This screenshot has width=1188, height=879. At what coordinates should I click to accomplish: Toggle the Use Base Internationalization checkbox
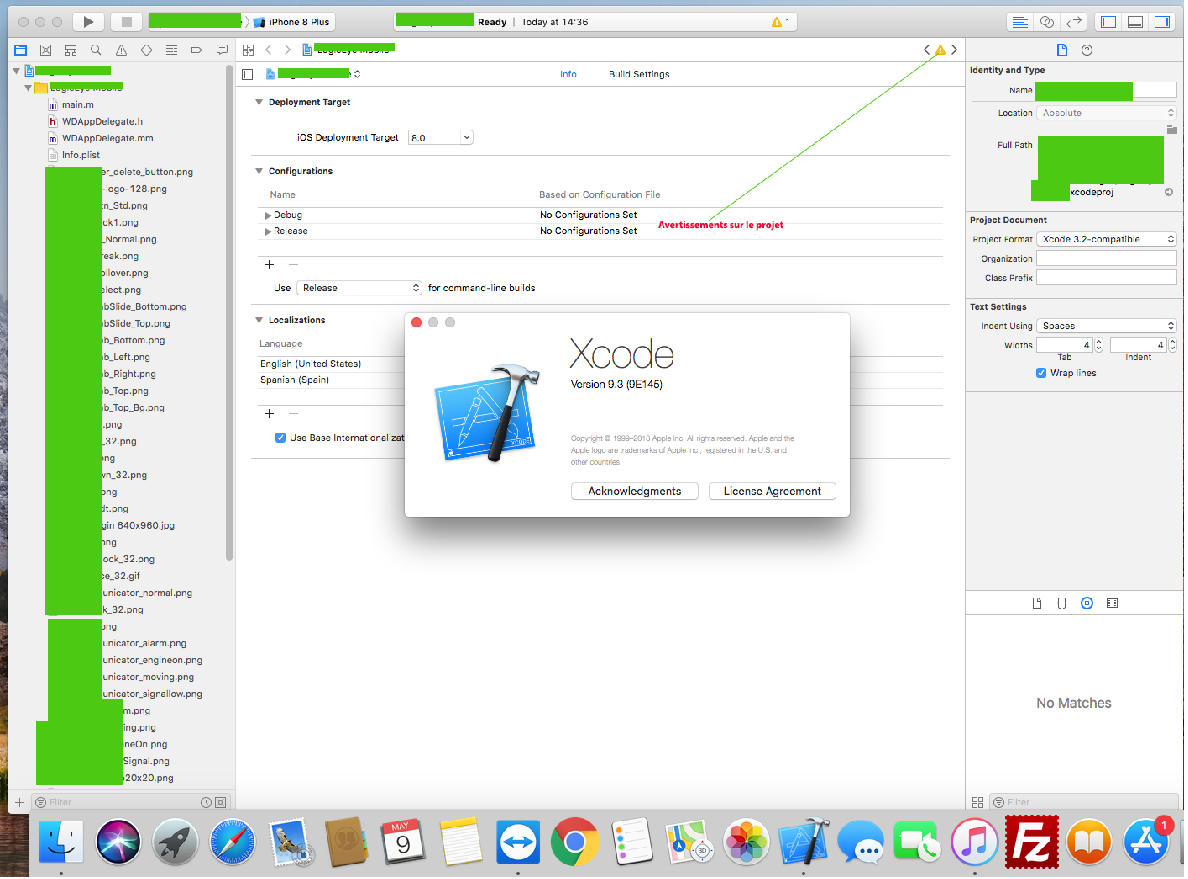280,438
